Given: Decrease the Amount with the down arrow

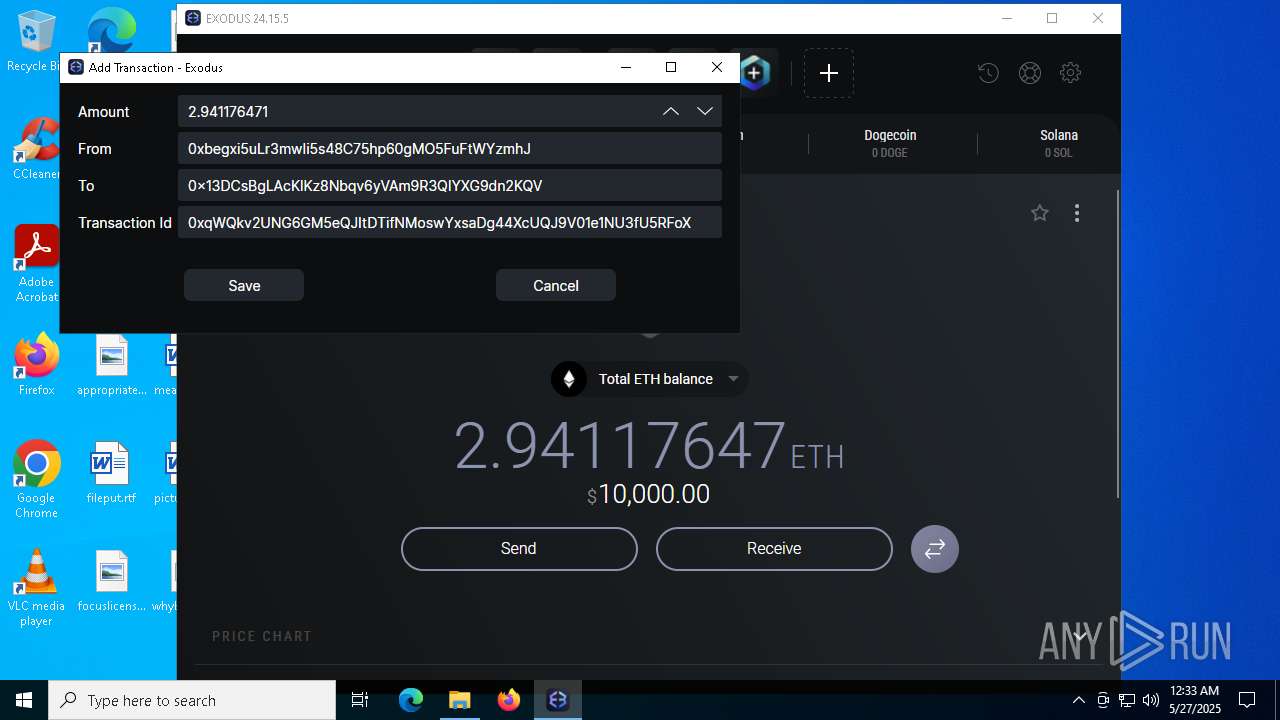Looking at the screenshot, I should 705,111.
